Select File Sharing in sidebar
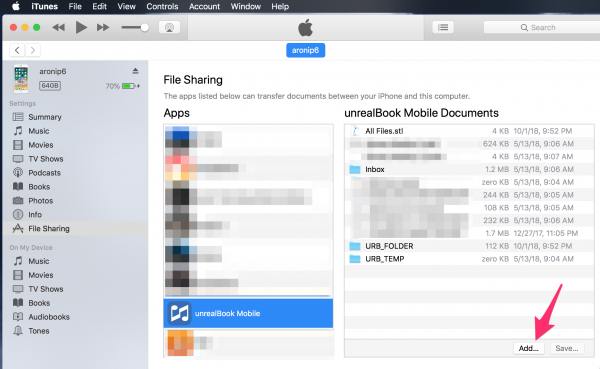The width and height of the screenshot is (600, 369). (x=75, y=229)
